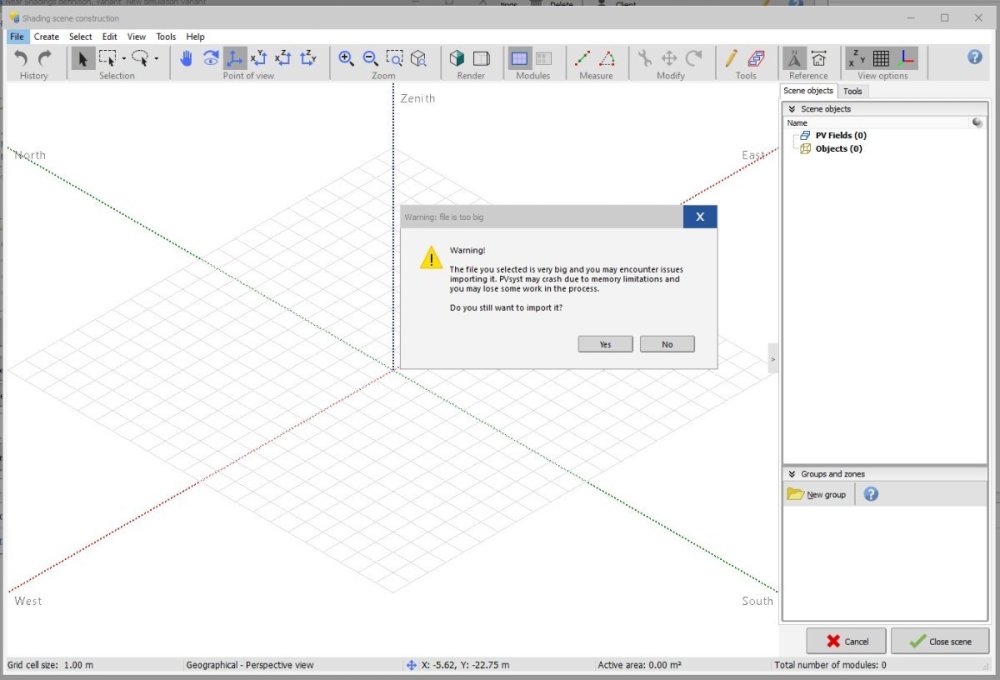The image size is (1000, 680).
Task: Click the Undo arrow in History group
Action: click(x=20, y=58)
